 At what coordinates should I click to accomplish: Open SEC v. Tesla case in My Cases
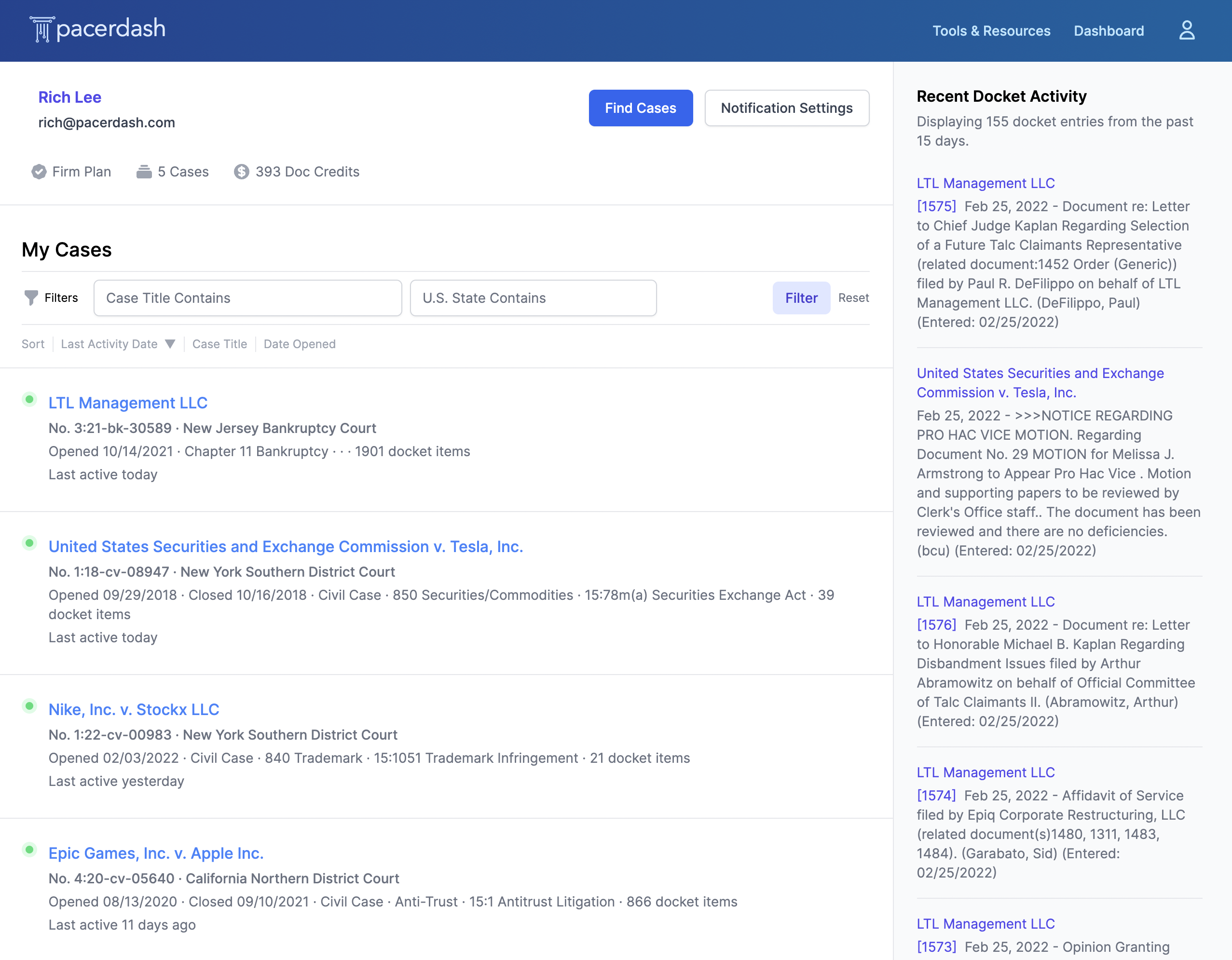click(286, 547)
